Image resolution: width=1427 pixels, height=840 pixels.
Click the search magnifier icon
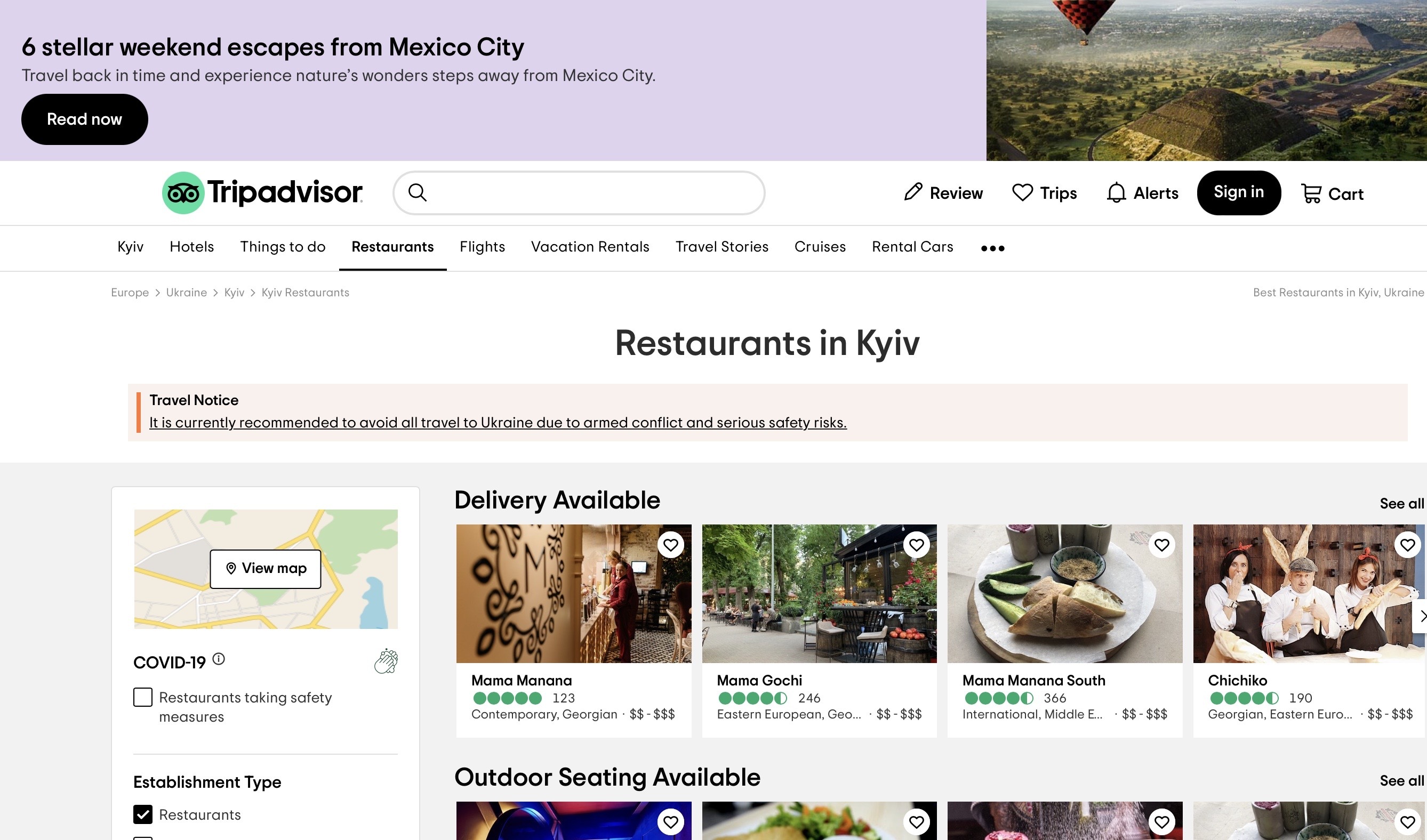click(418, 193)
